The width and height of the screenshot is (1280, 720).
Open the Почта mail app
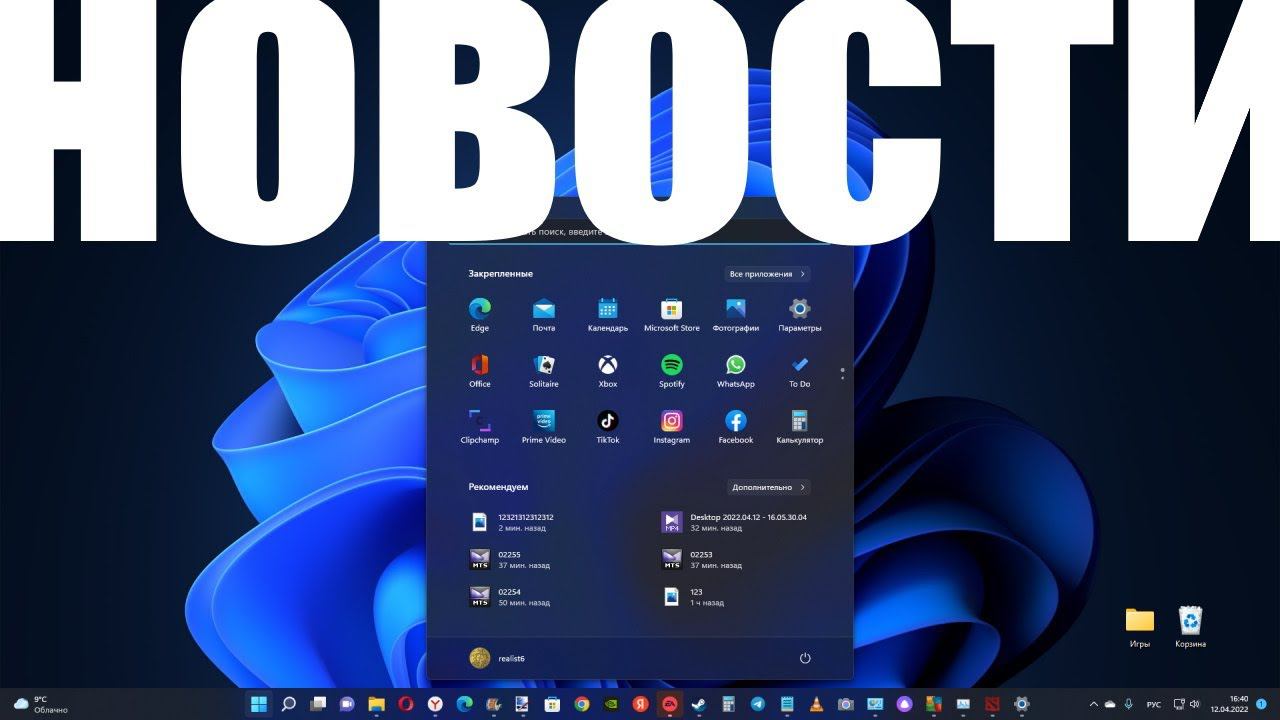(x=544, y=314)
